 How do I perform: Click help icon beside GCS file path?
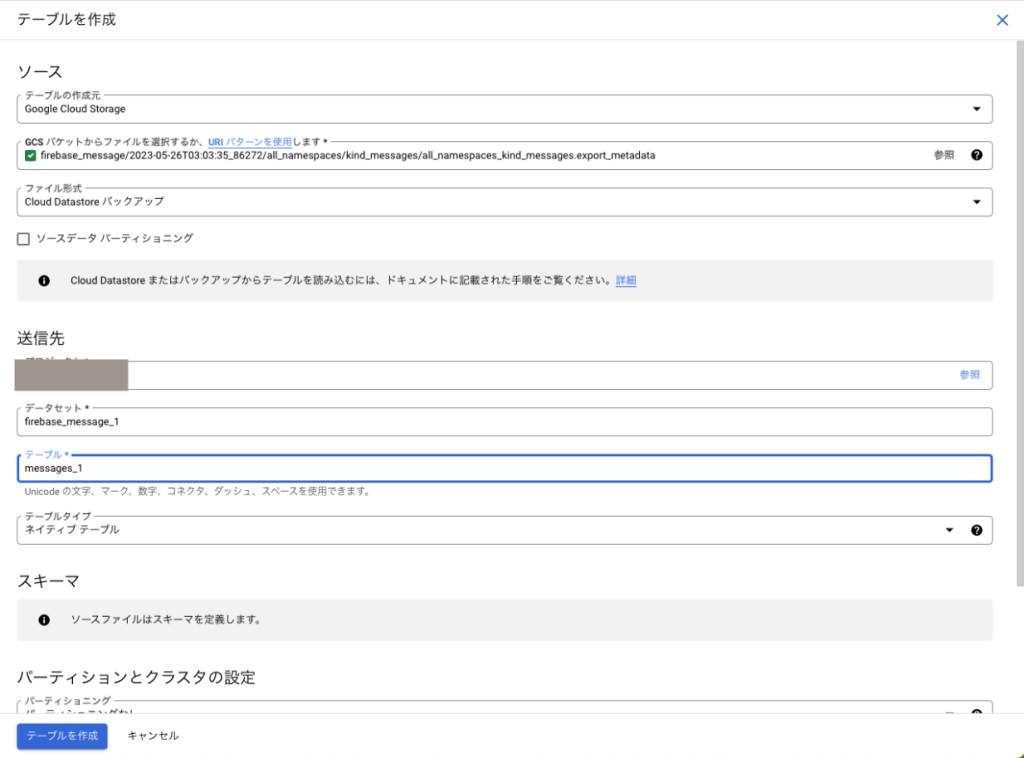coord(976,155)
